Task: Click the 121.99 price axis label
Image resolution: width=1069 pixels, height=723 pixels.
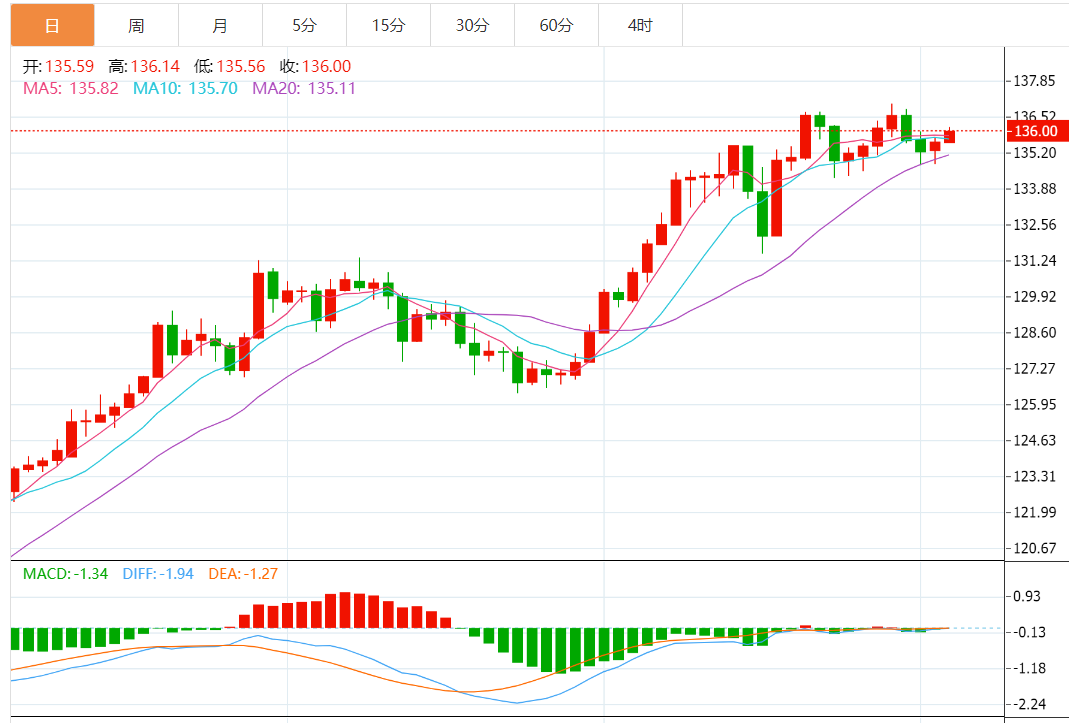Action: 1034,512
